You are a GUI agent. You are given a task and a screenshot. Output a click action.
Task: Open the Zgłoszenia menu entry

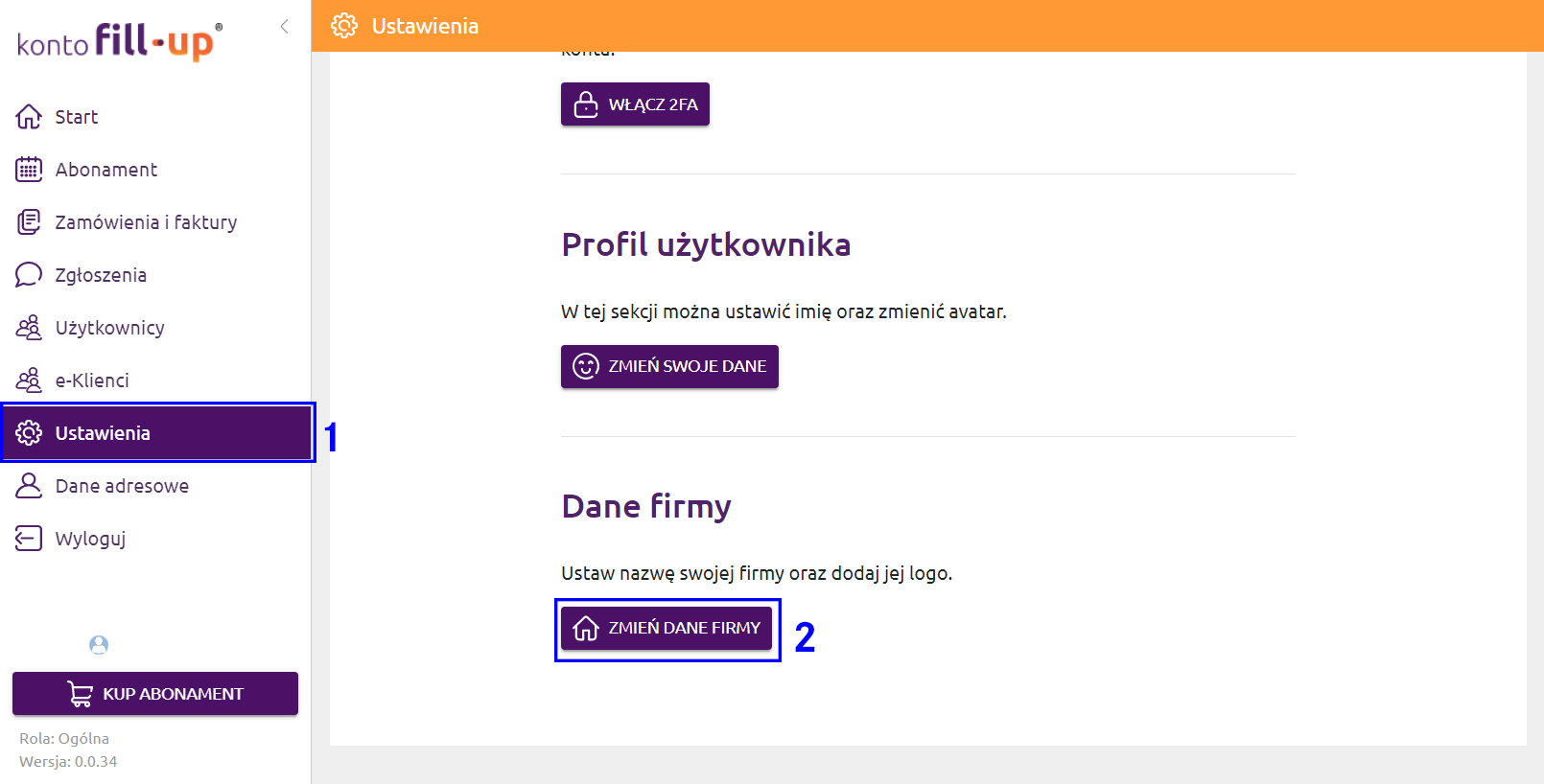point(155,275)
